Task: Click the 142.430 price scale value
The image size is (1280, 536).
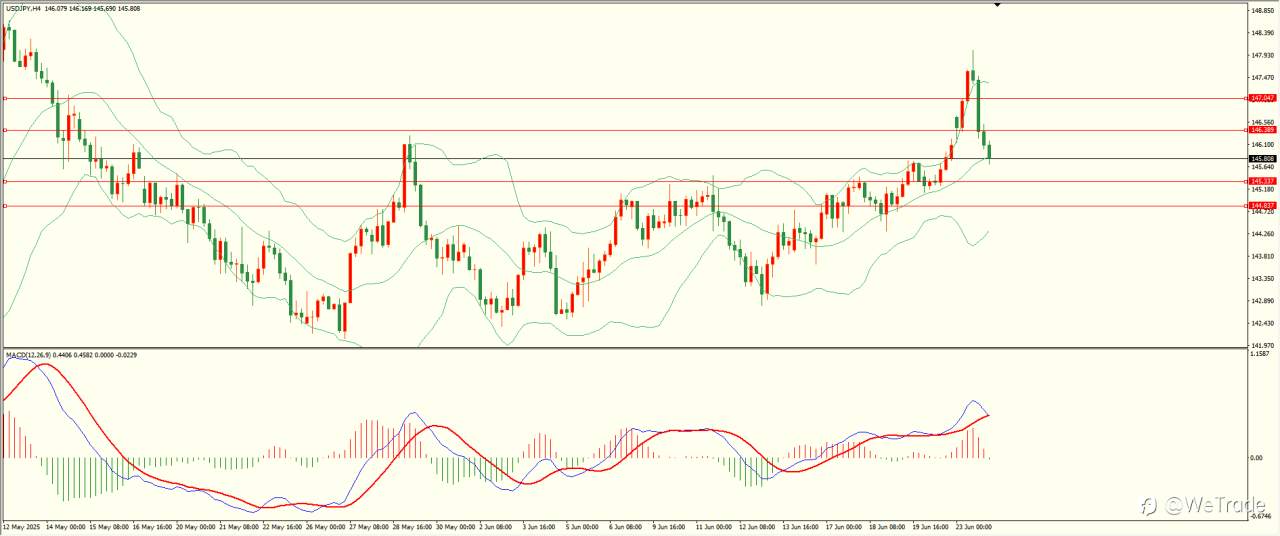Action: point(1261,323)
